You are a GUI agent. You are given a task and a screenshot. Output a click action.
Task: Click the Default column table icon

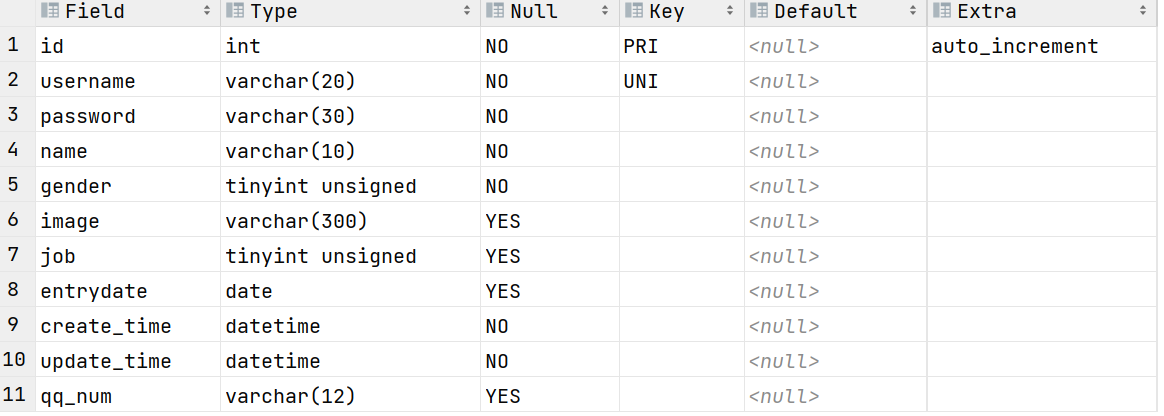759,12
